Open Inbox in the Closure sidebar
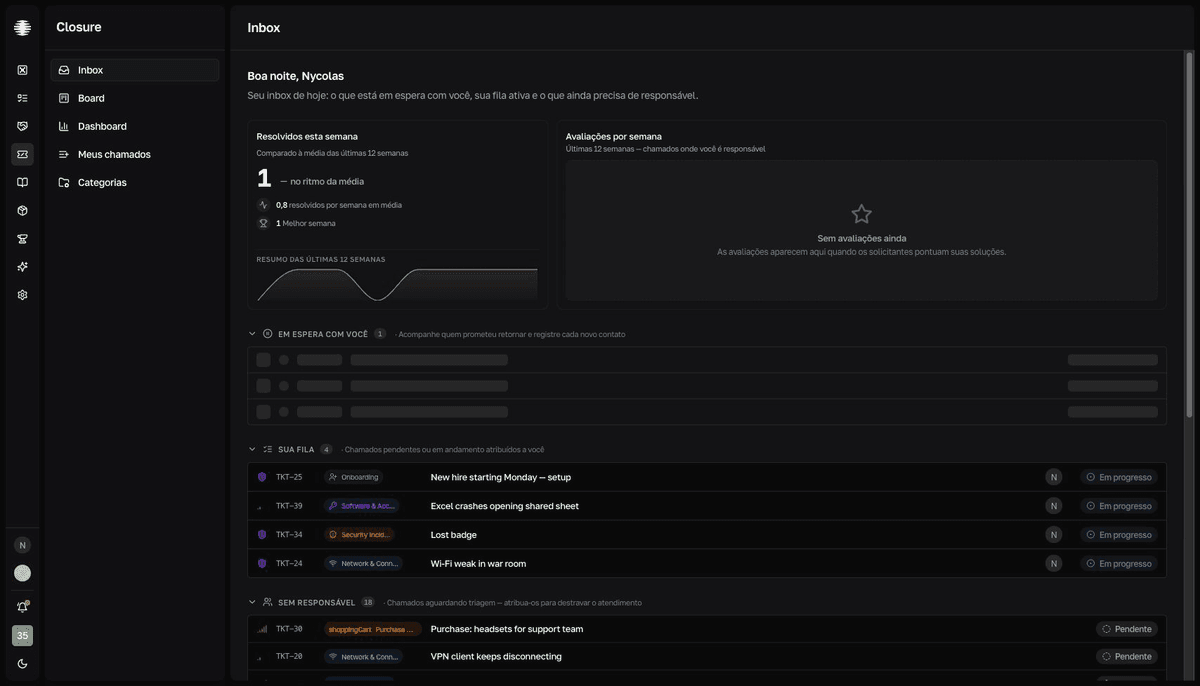Image resolution: width=1200 pixels, height=686 pixels. pos(135,70)
